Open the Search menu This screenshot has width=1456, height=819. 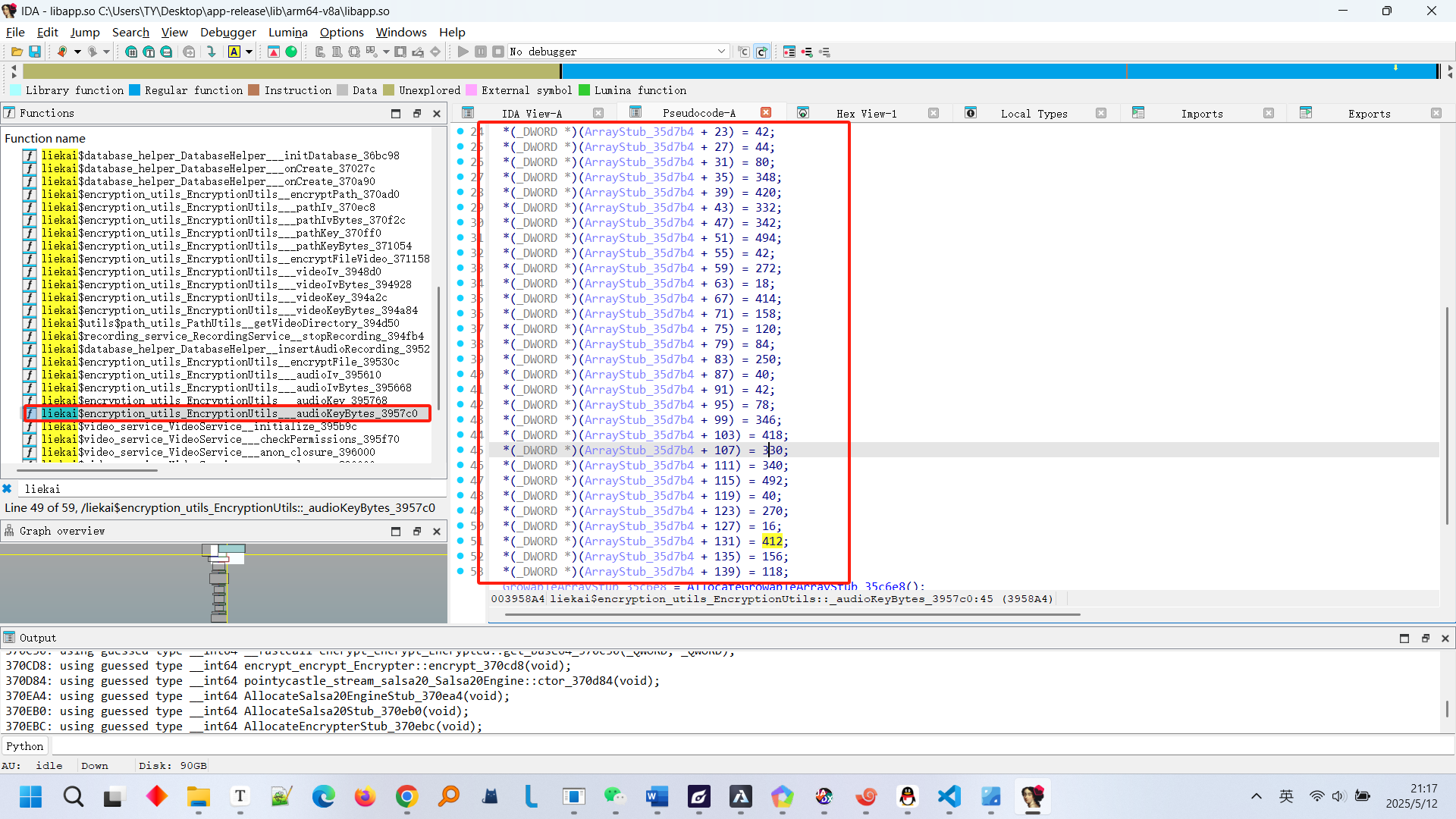(x=130, y=32)
